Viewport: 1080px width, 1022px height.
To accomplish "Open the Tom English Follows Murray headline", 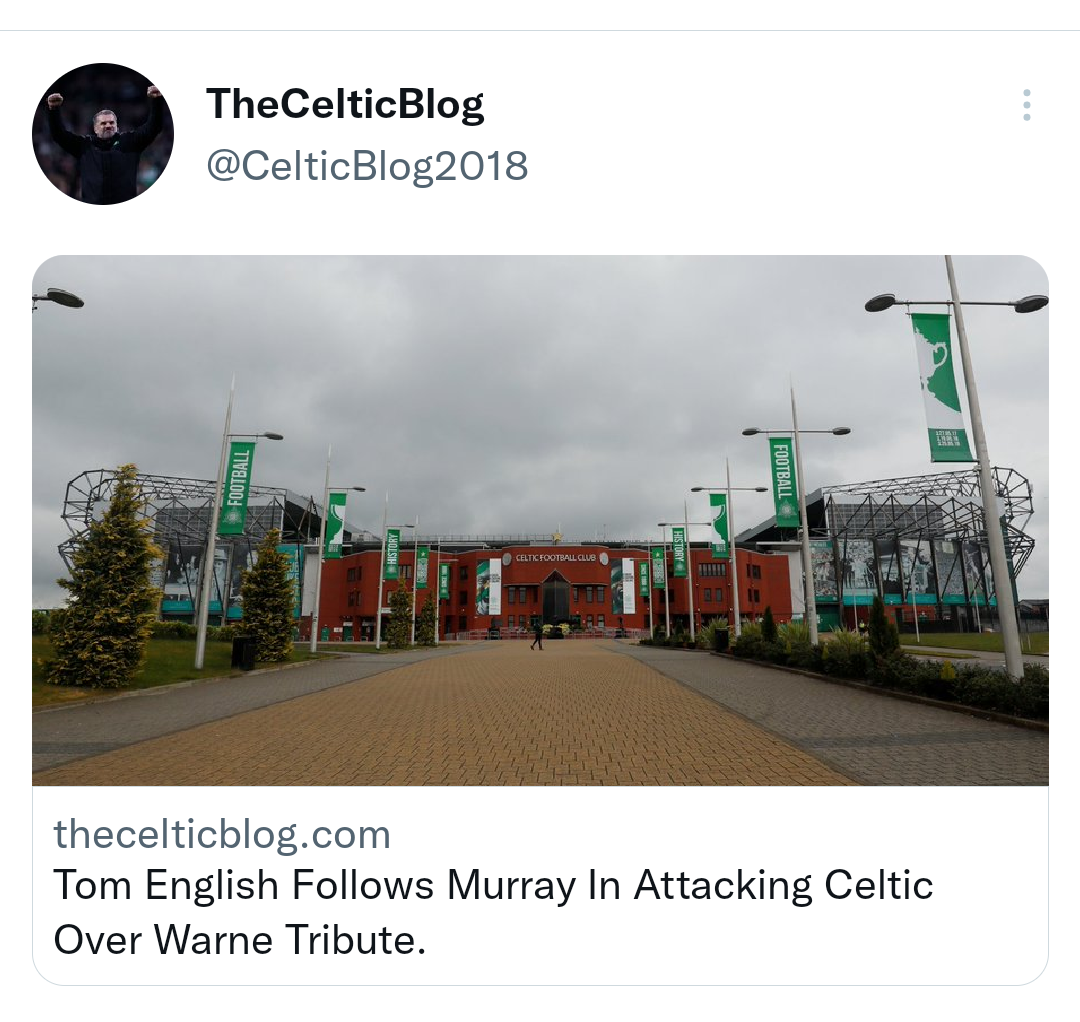I will point(493,885).
